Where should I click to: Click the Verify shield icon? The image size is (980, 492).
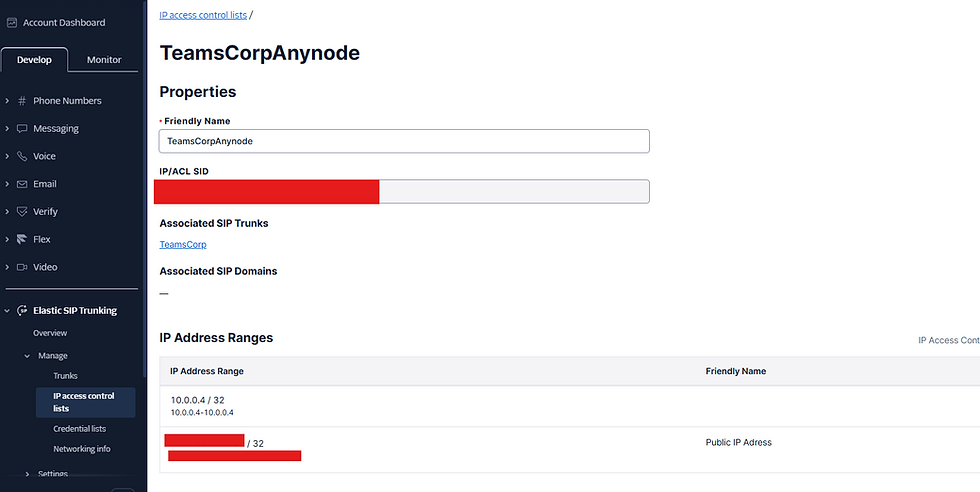click(22, 212)
